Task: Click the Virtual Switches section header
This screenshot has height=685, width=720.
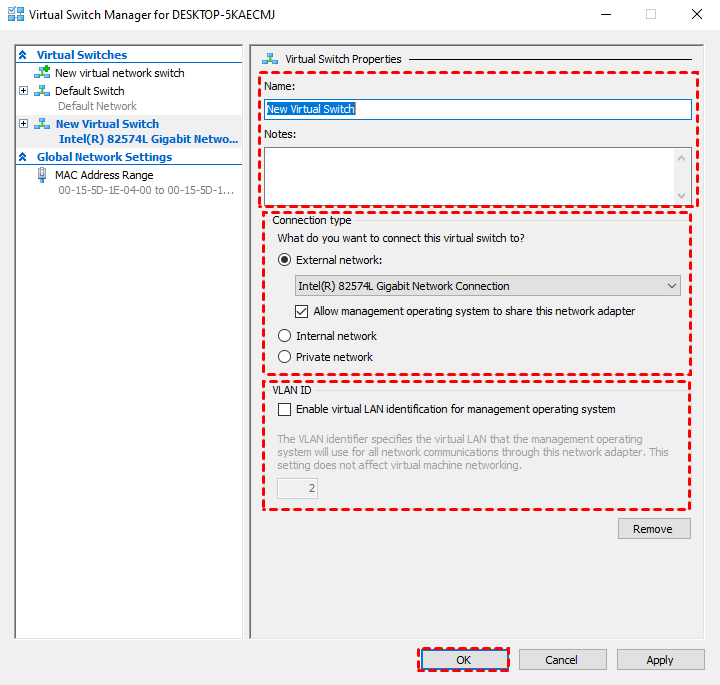Action: [82, 55]
